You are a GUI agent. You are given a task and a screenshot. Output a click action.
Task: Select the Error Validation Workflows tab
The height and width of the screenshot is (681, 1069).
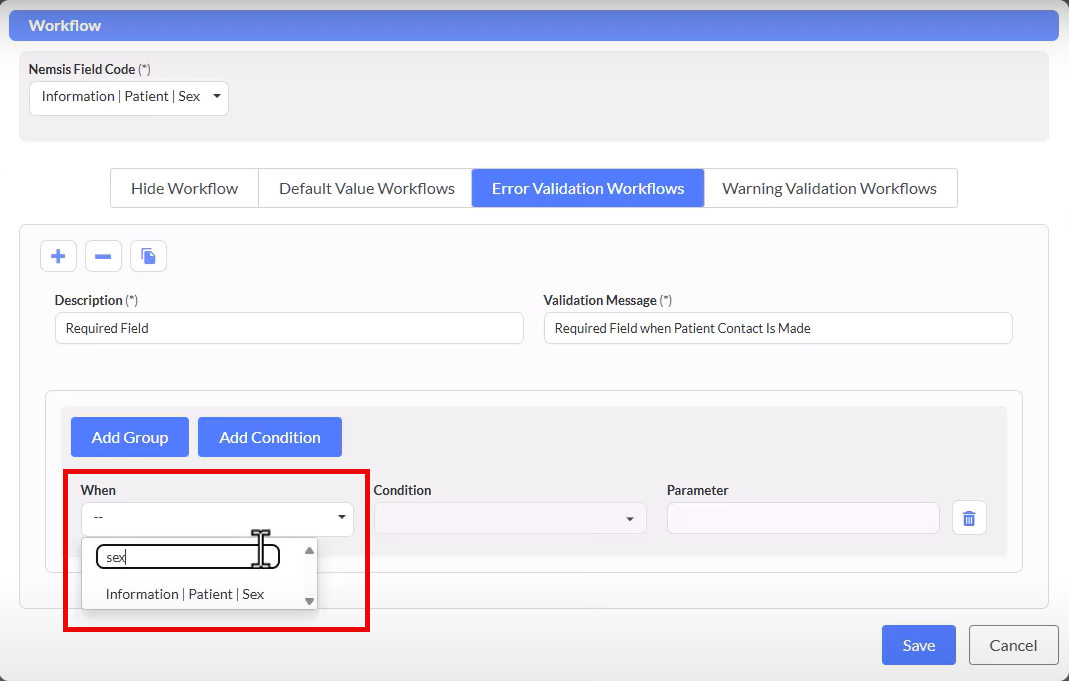click(x=588, y=188)
